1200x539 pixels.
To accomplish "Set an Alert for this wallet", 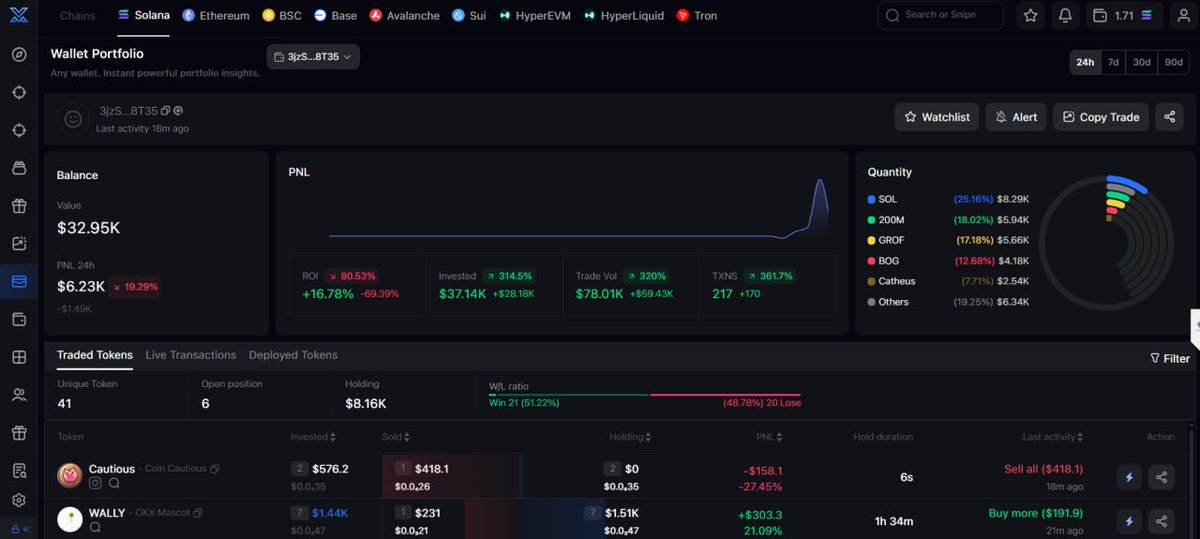I will pos(1016,117).
